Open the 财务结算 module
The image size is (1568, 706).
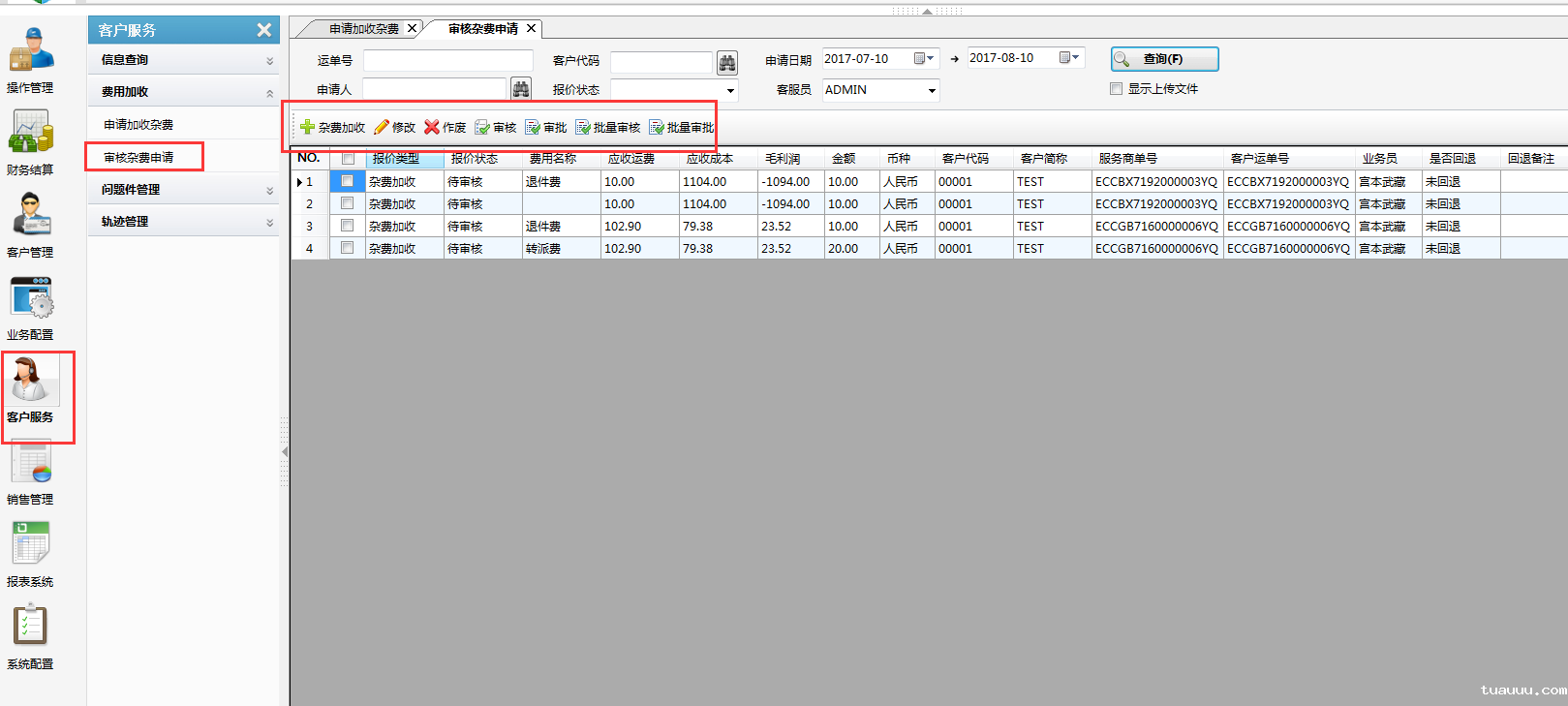pyautogui.click(x=30, y=142)
